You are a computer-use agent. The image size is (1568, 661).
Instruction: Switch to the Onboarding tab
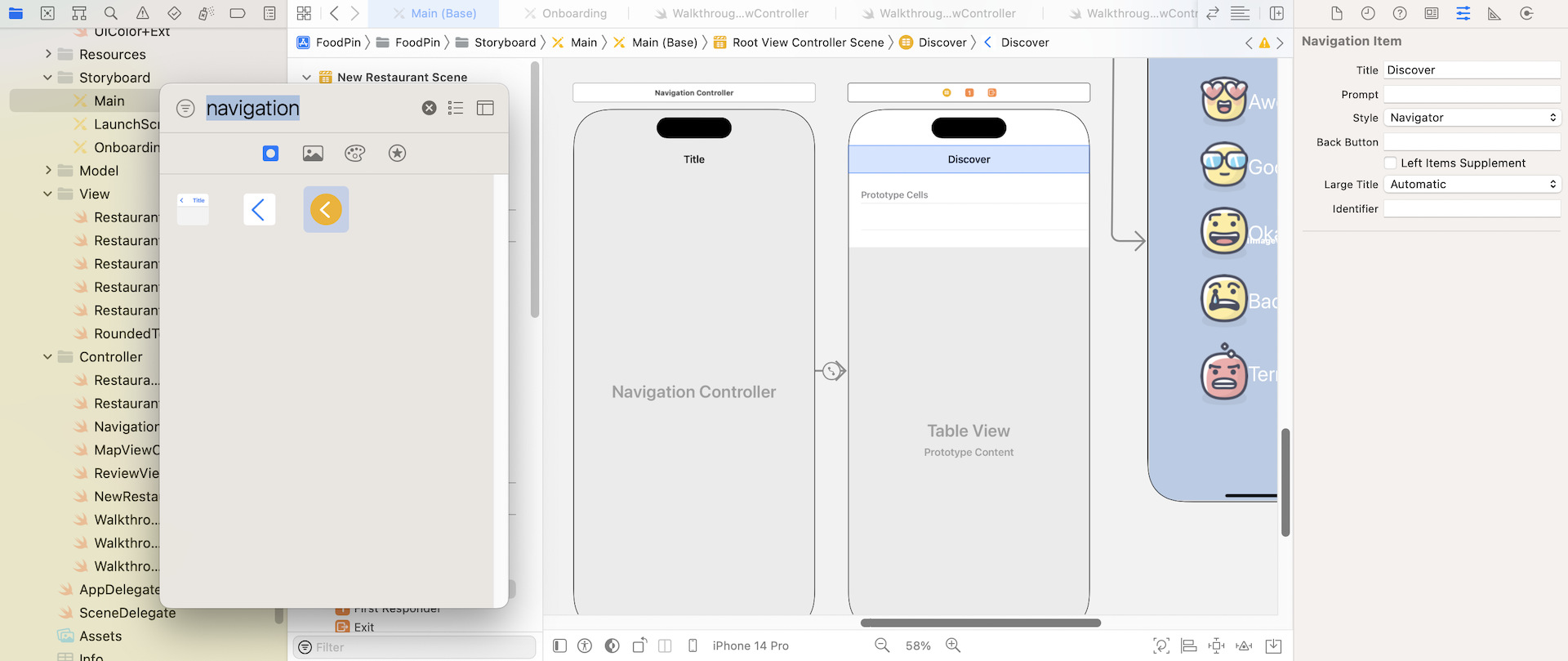[565, 13]
